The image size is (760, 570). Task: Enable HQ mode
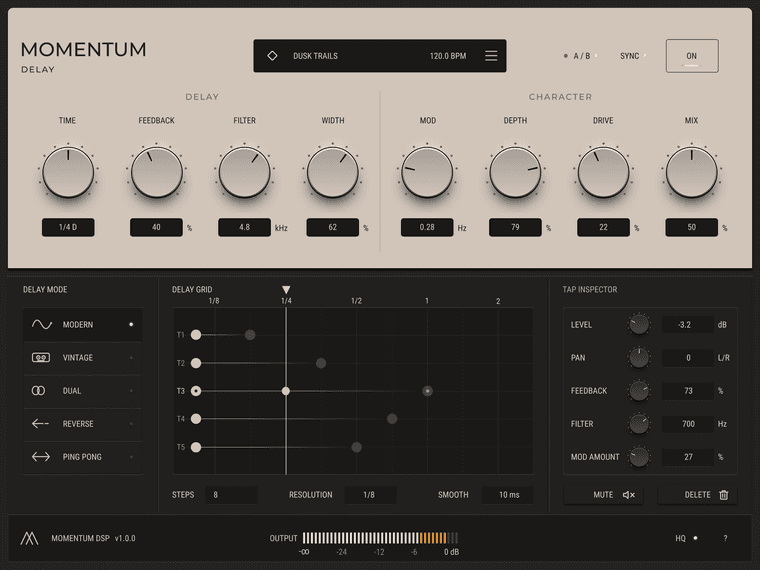coord(686,538)
